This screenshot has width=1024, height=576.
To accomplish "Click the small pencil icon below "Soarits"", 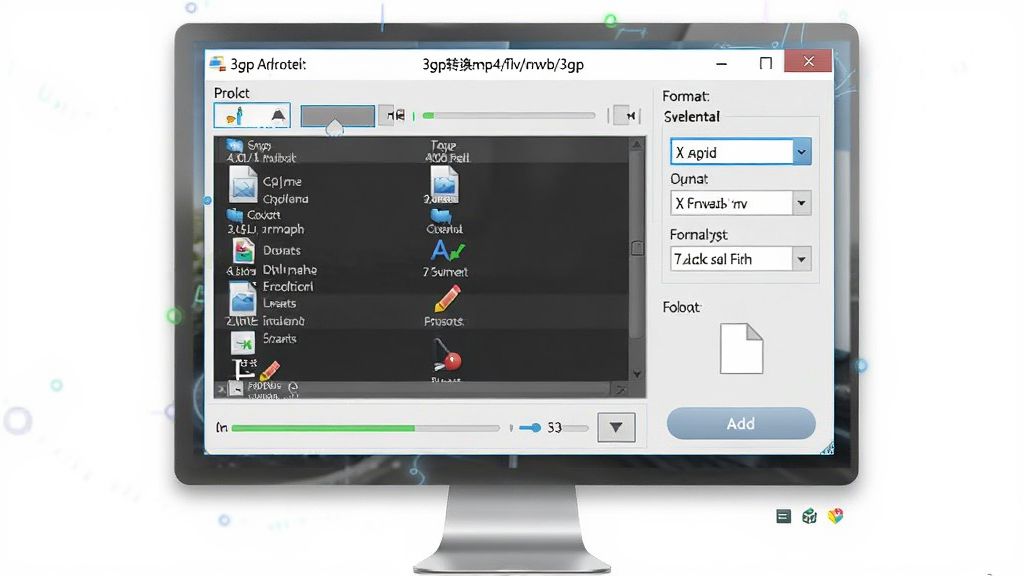I will [x=270, y=370].
